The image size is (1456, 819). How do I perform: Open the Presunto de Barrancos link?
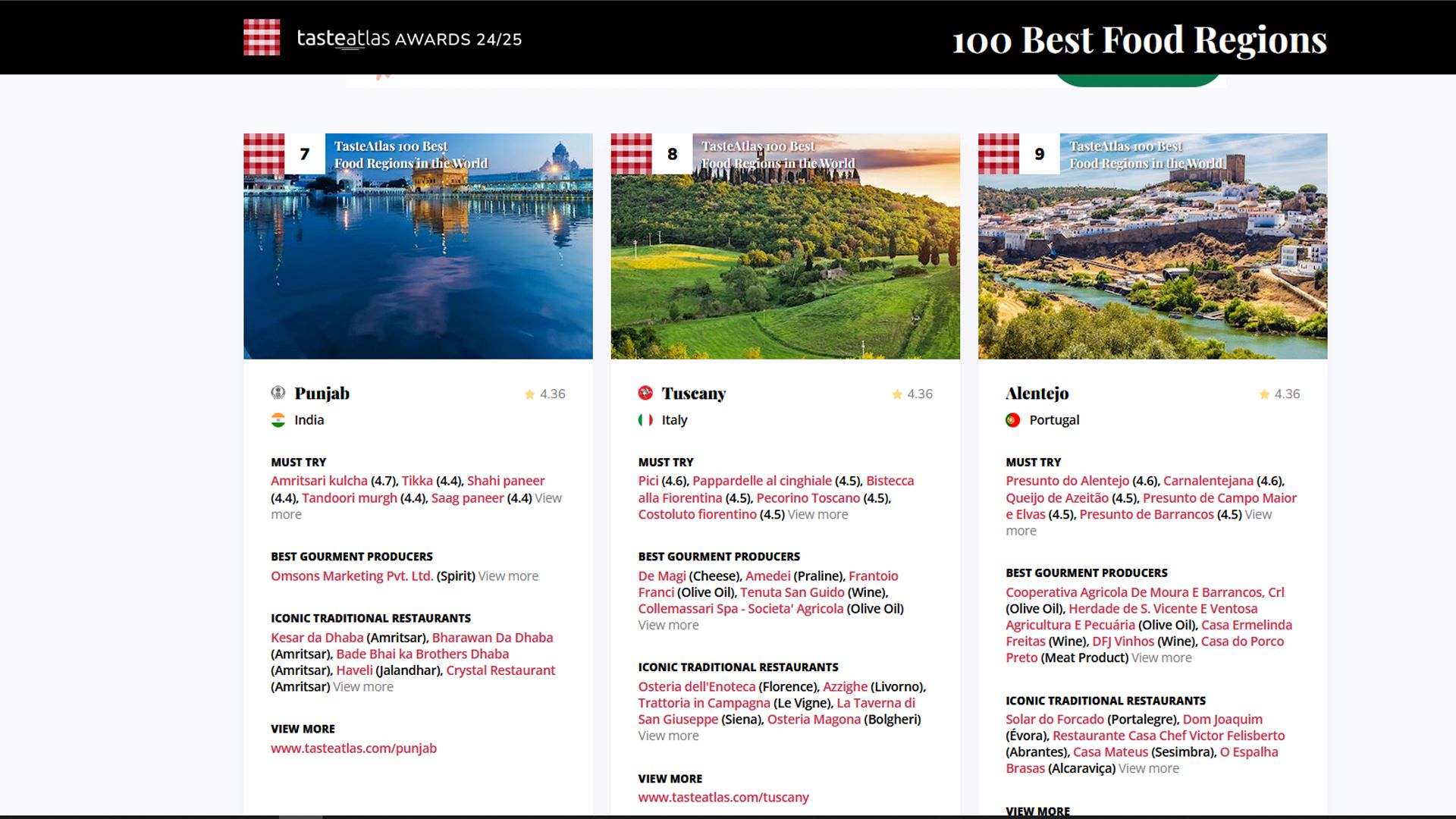(1147, 515)
